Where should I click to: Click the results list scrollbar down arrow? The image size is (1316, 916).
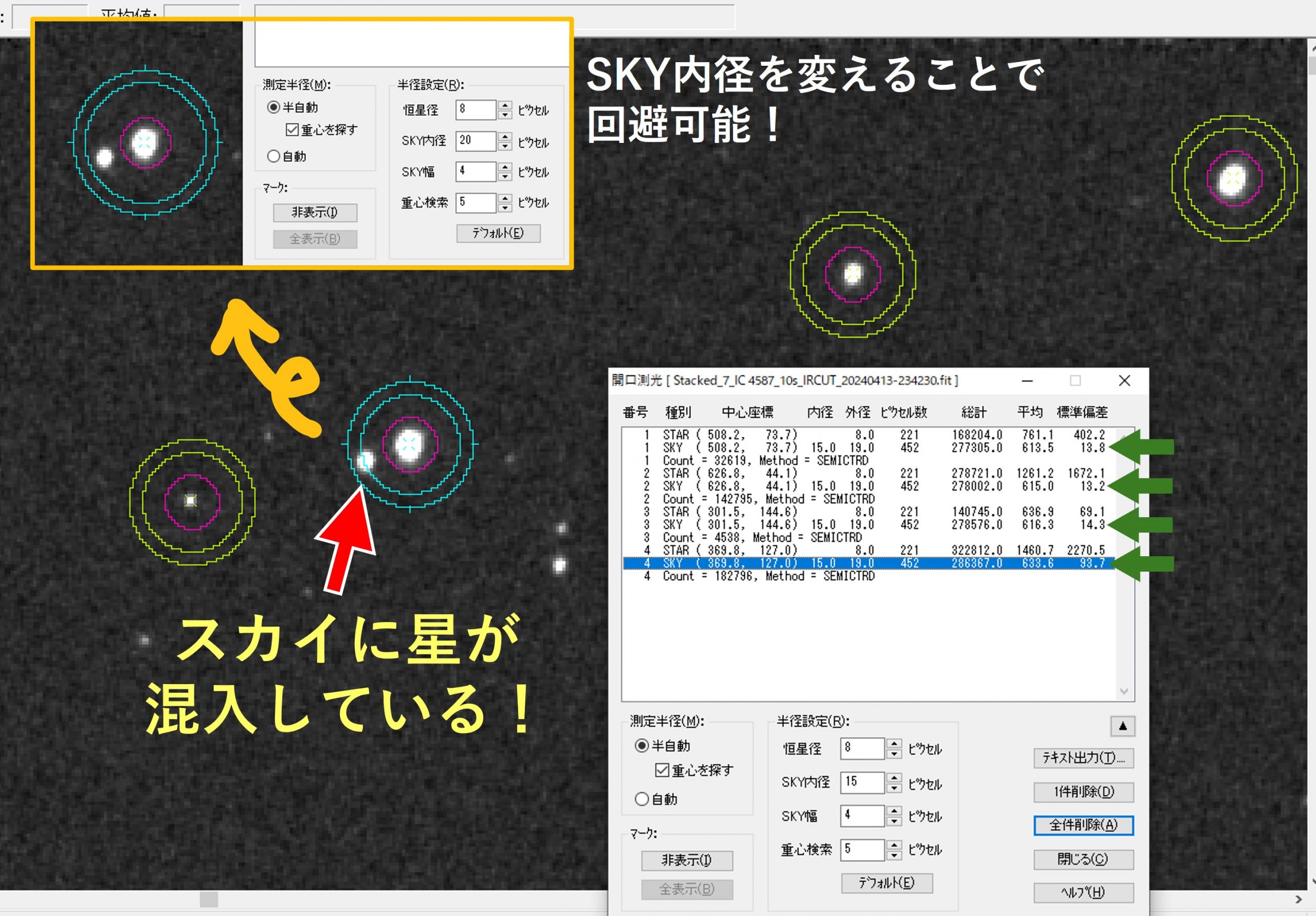coord(1123,691)
